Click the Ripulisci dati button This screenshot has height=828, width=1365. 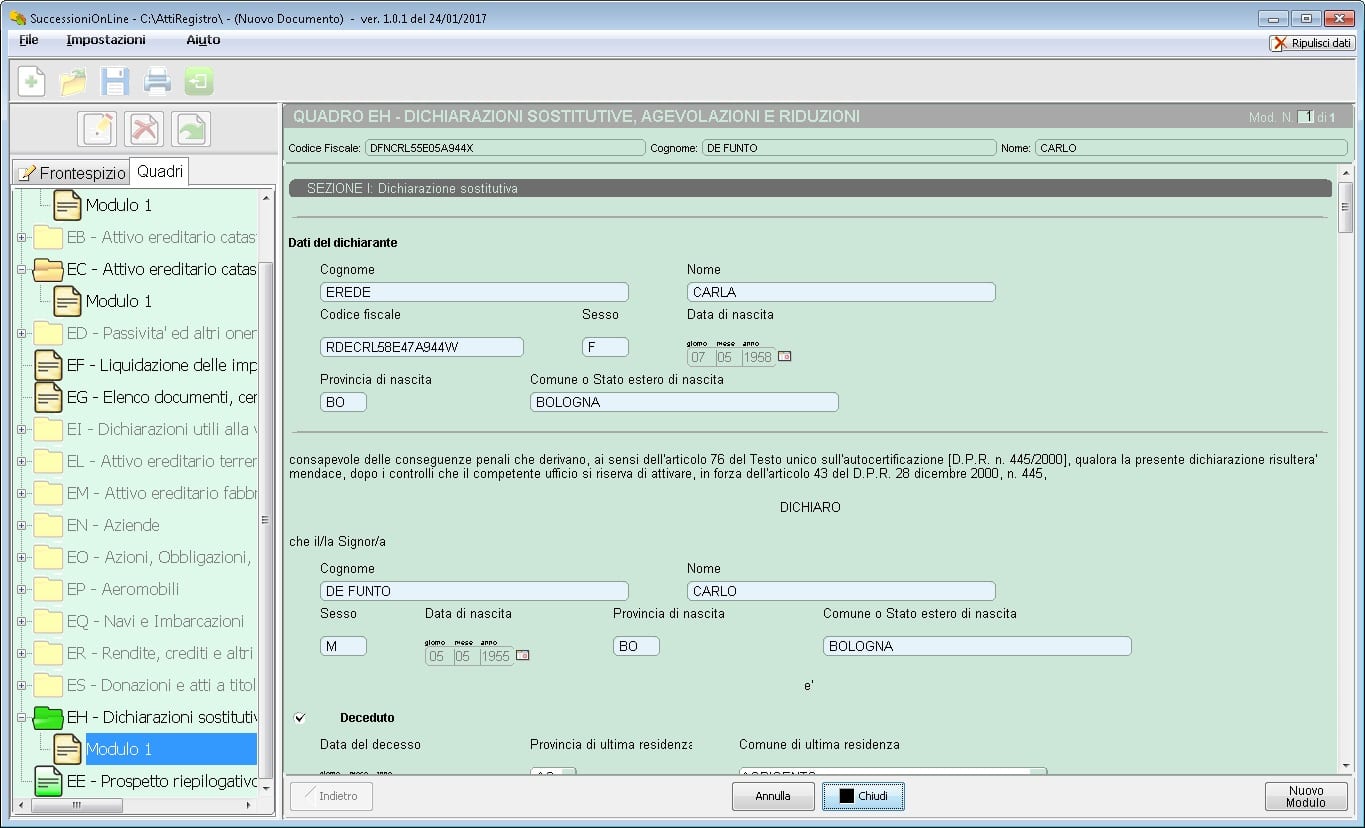coord(1312,43)
